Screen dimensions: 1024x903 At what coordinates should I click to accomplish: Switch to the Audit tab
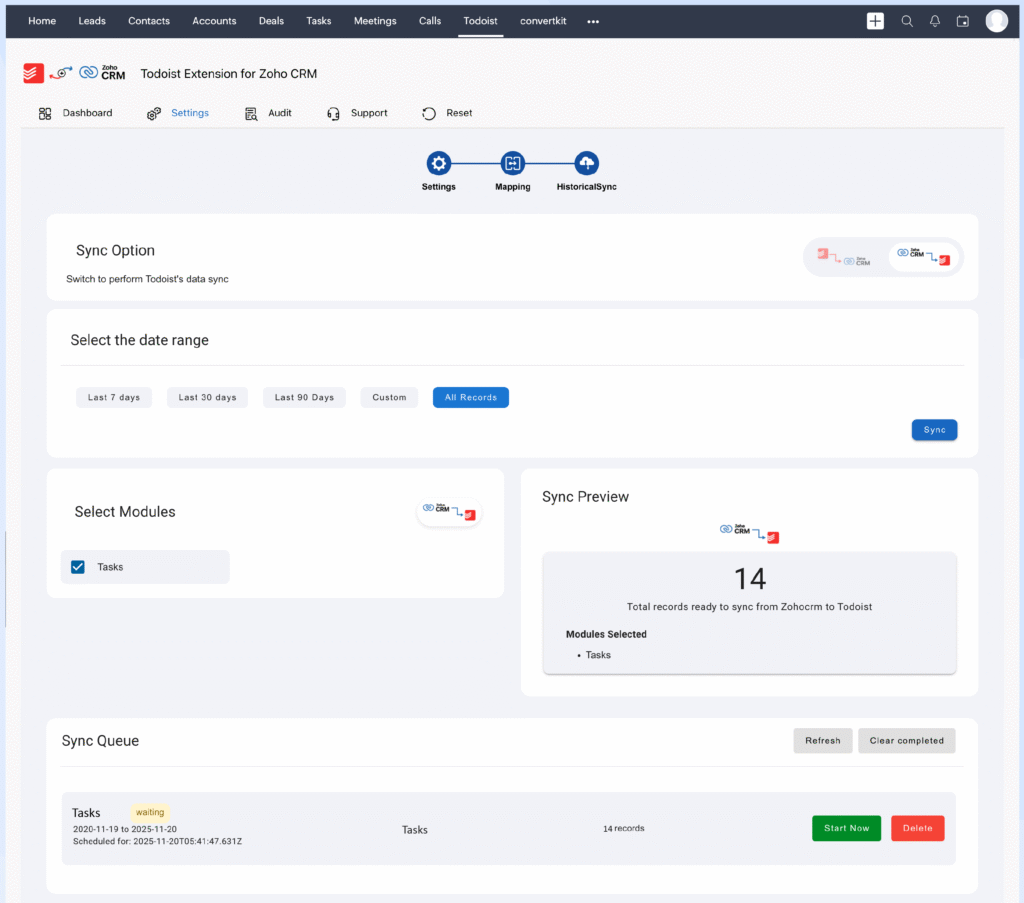point(268,113)
